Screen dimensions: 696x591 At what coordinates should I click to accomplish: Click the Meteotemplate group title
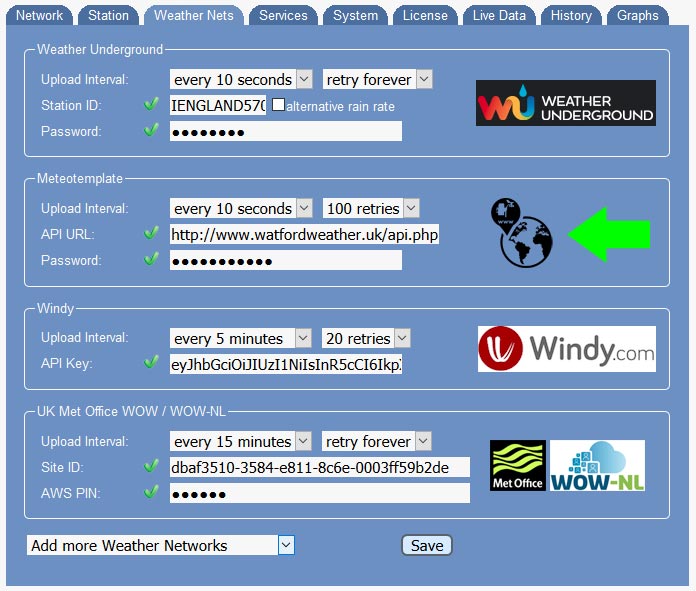coord(80,178)
